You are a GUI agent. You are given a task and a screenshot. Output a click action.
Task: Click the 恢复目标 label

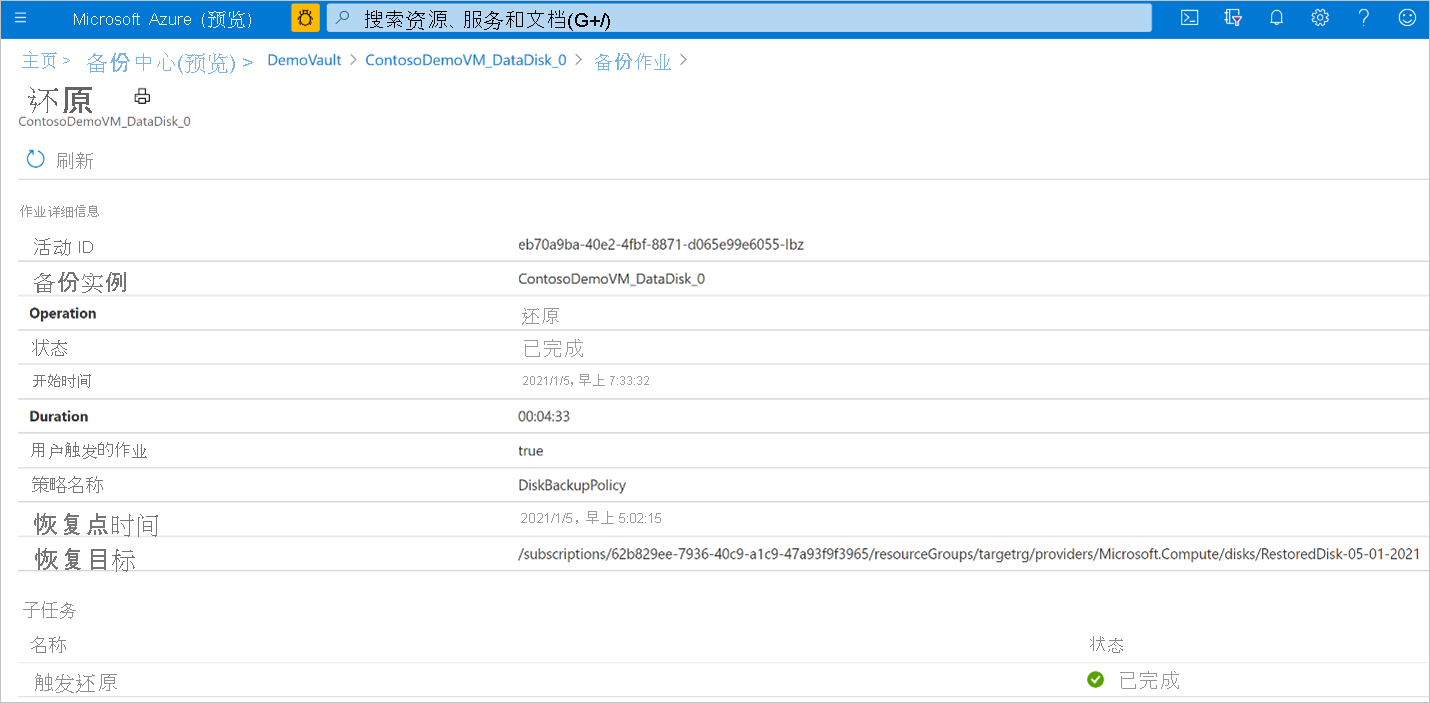coord(85,560)
